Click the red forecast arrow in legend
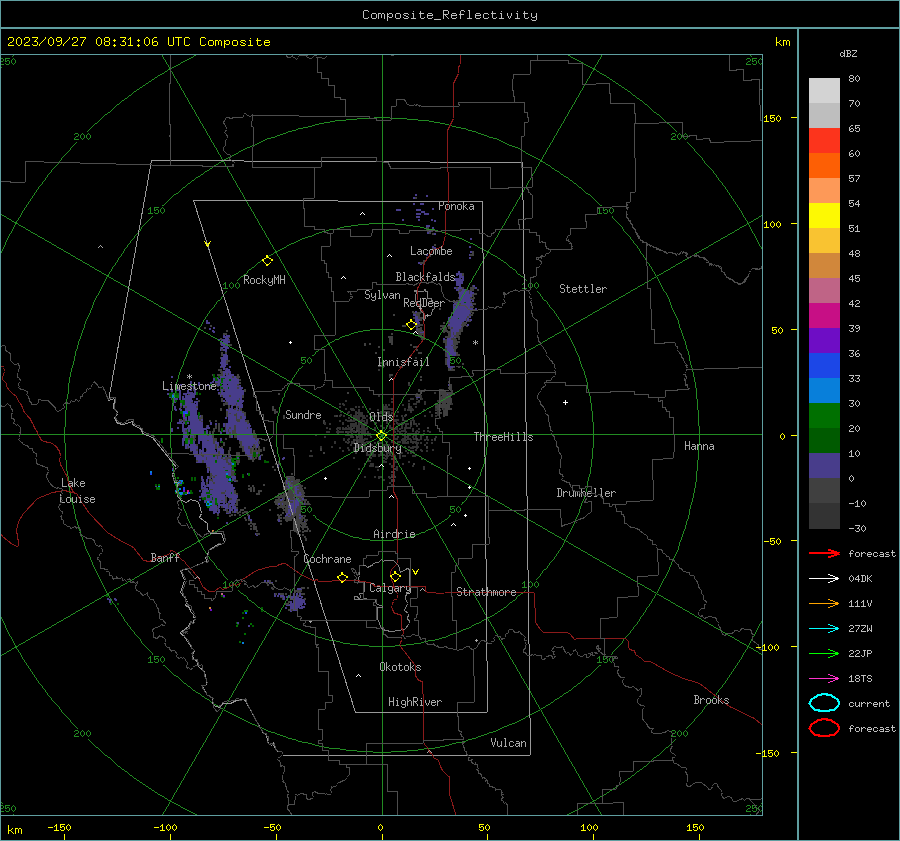Viewport: 900px width, 841px height. coord(824,553)
